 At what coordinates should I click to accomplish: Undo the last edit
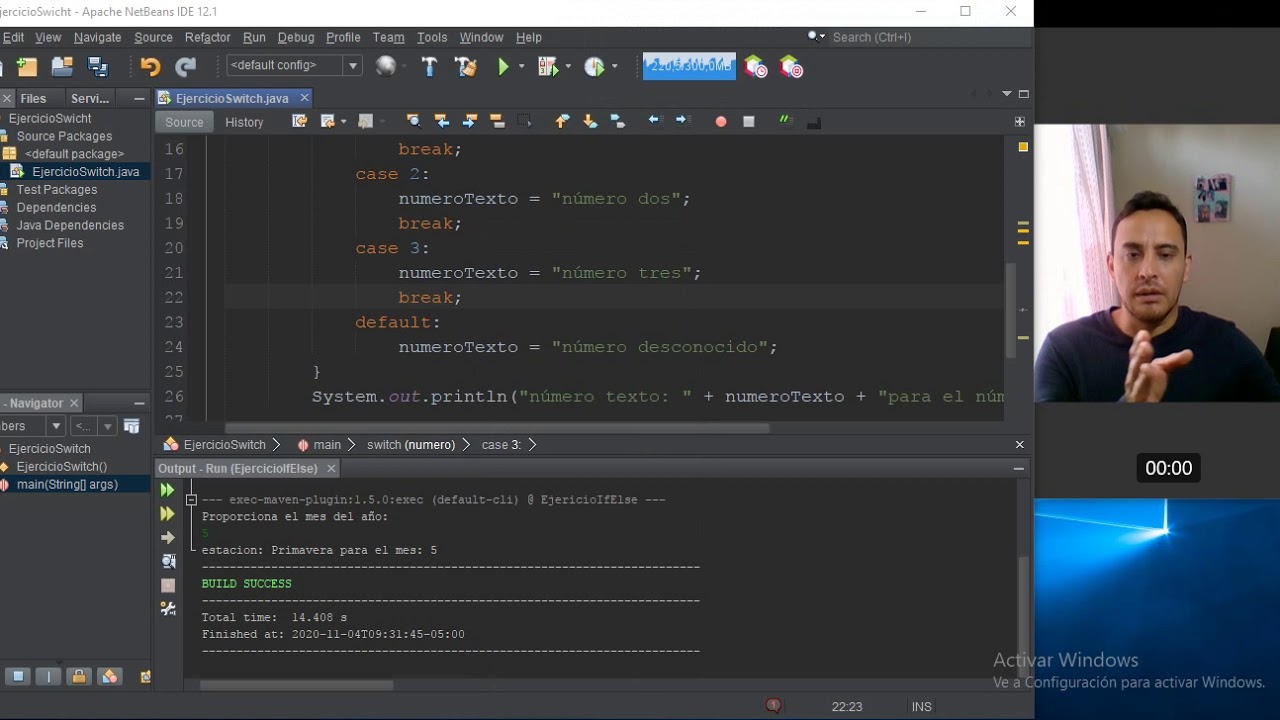150,67
